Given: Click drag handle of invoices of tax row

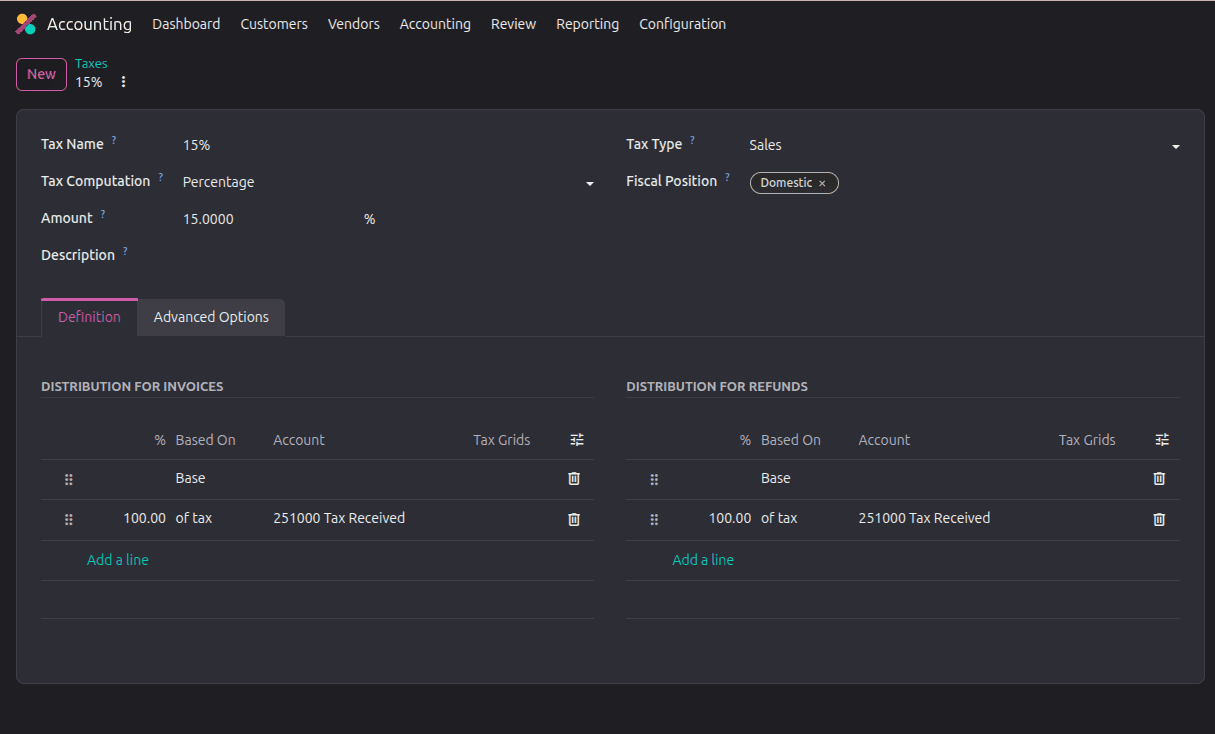Looking at the screenshot, I should tap(69, 519).
